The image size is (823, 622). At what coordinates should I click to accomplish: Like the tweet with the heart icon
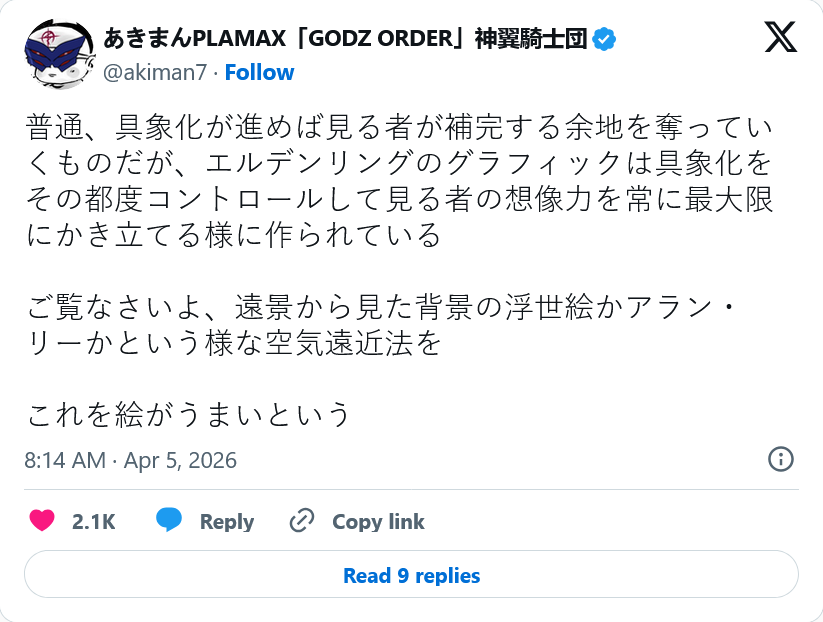42,521
